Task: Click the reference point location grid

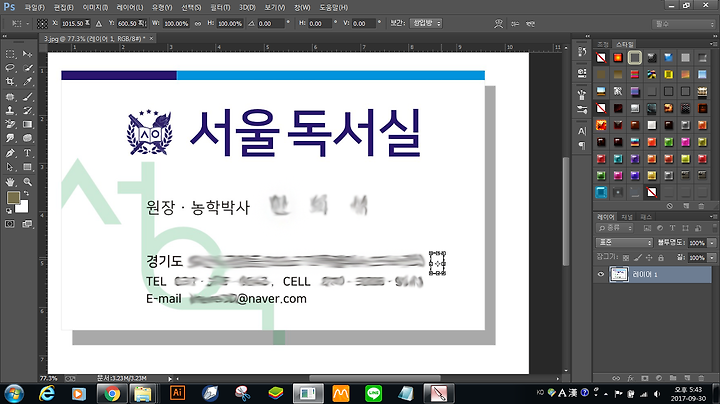Action: (x=42, y=23)
